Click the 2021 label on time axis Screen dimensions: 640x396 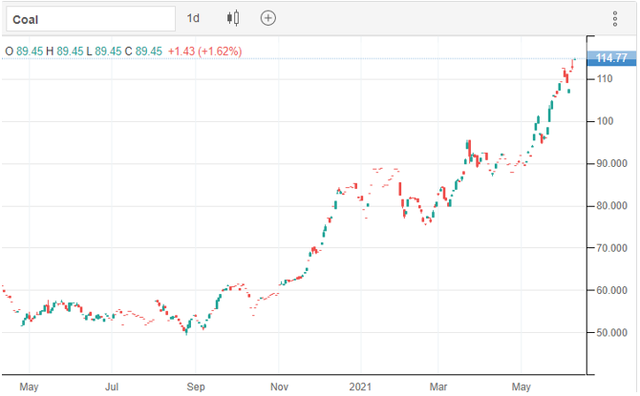click(360, 386)
